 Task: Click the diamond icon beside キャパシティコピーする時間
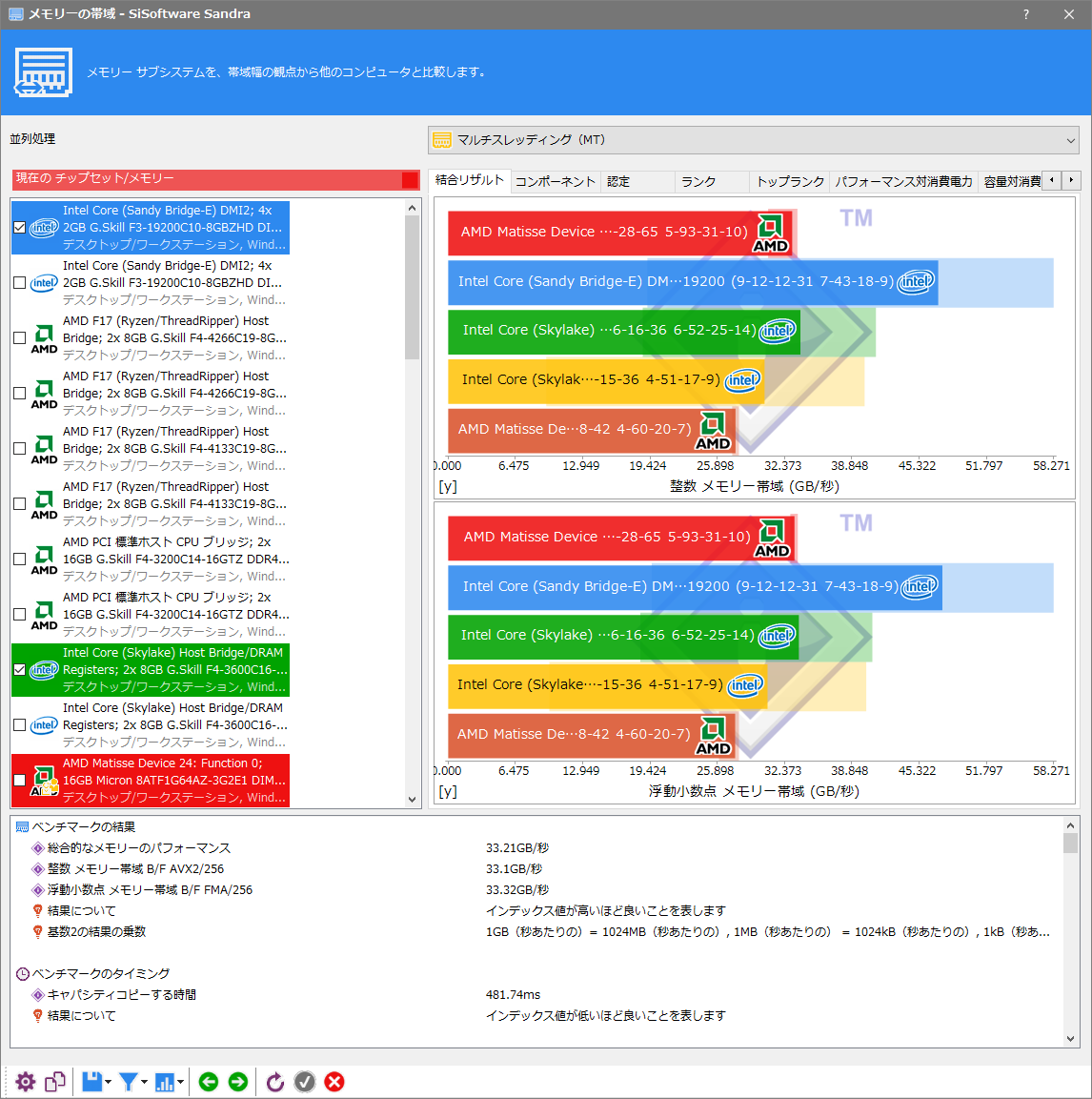pos(38,994)
